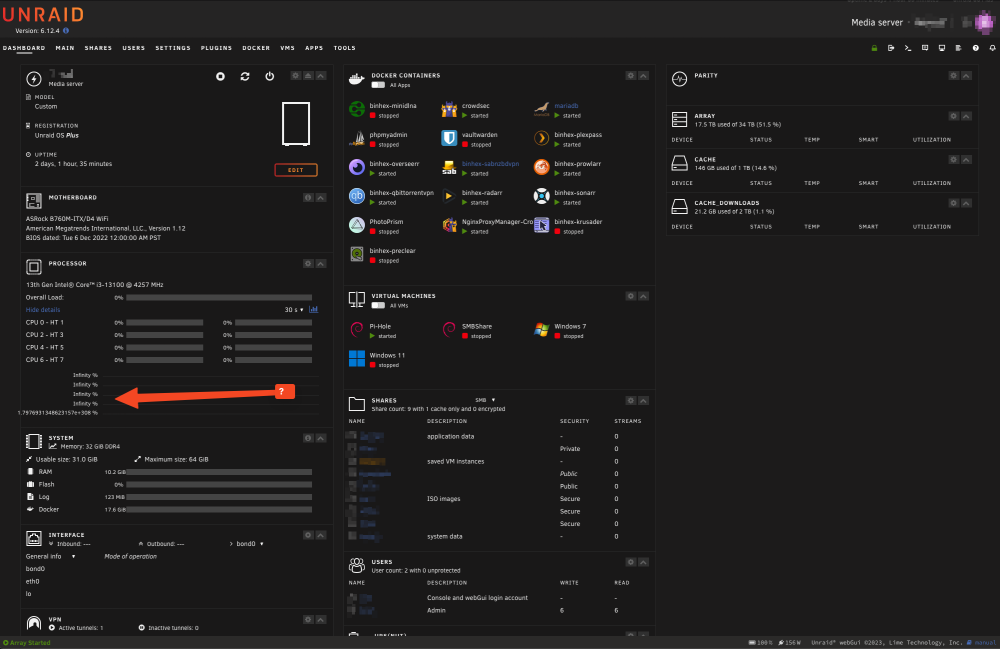Viewport: 1000px width, 649px height.
Task: Open the 30 s interval dropdown
Action: tap(294, 310)
